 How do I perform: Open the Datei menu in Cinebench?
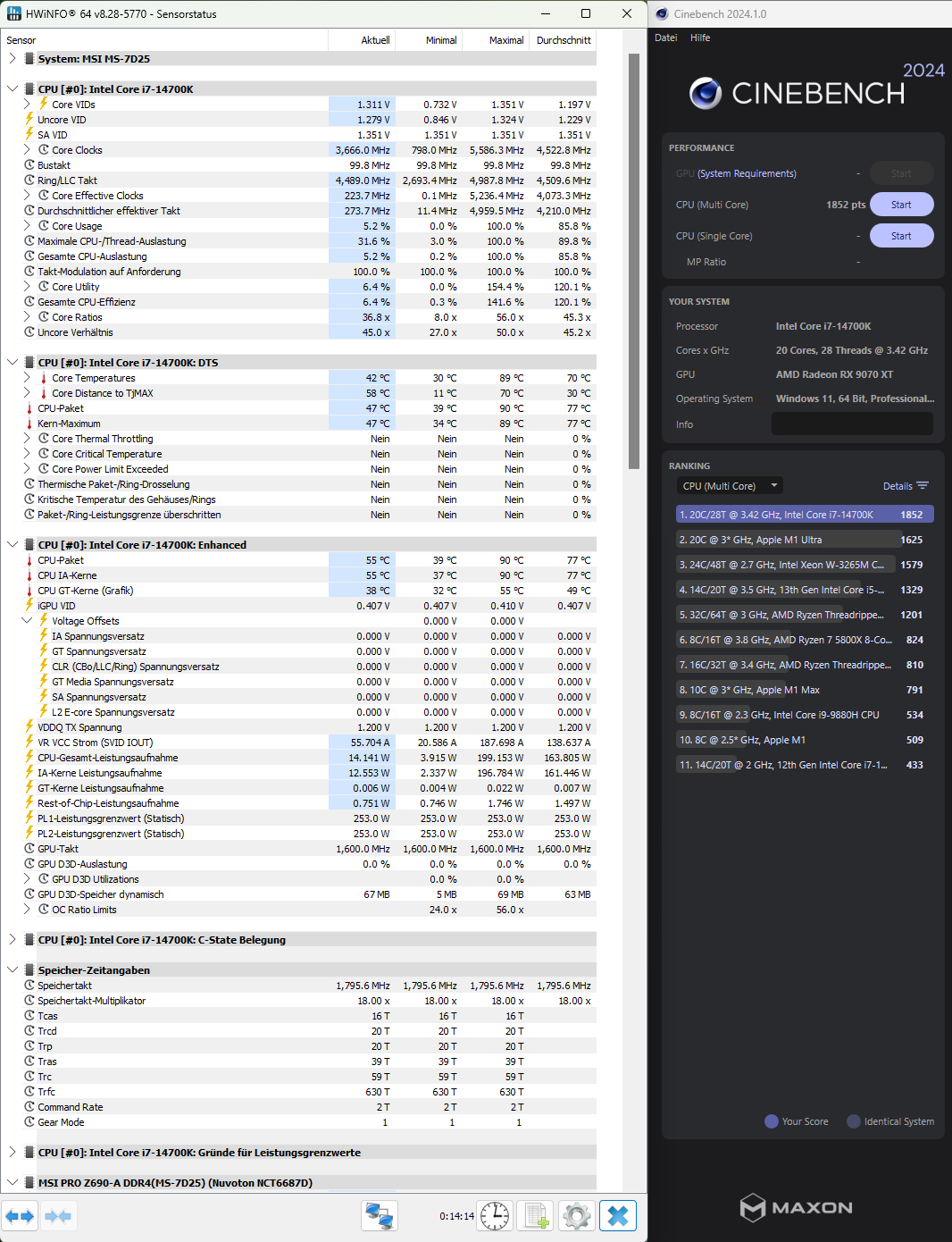[x=665, y=38]
